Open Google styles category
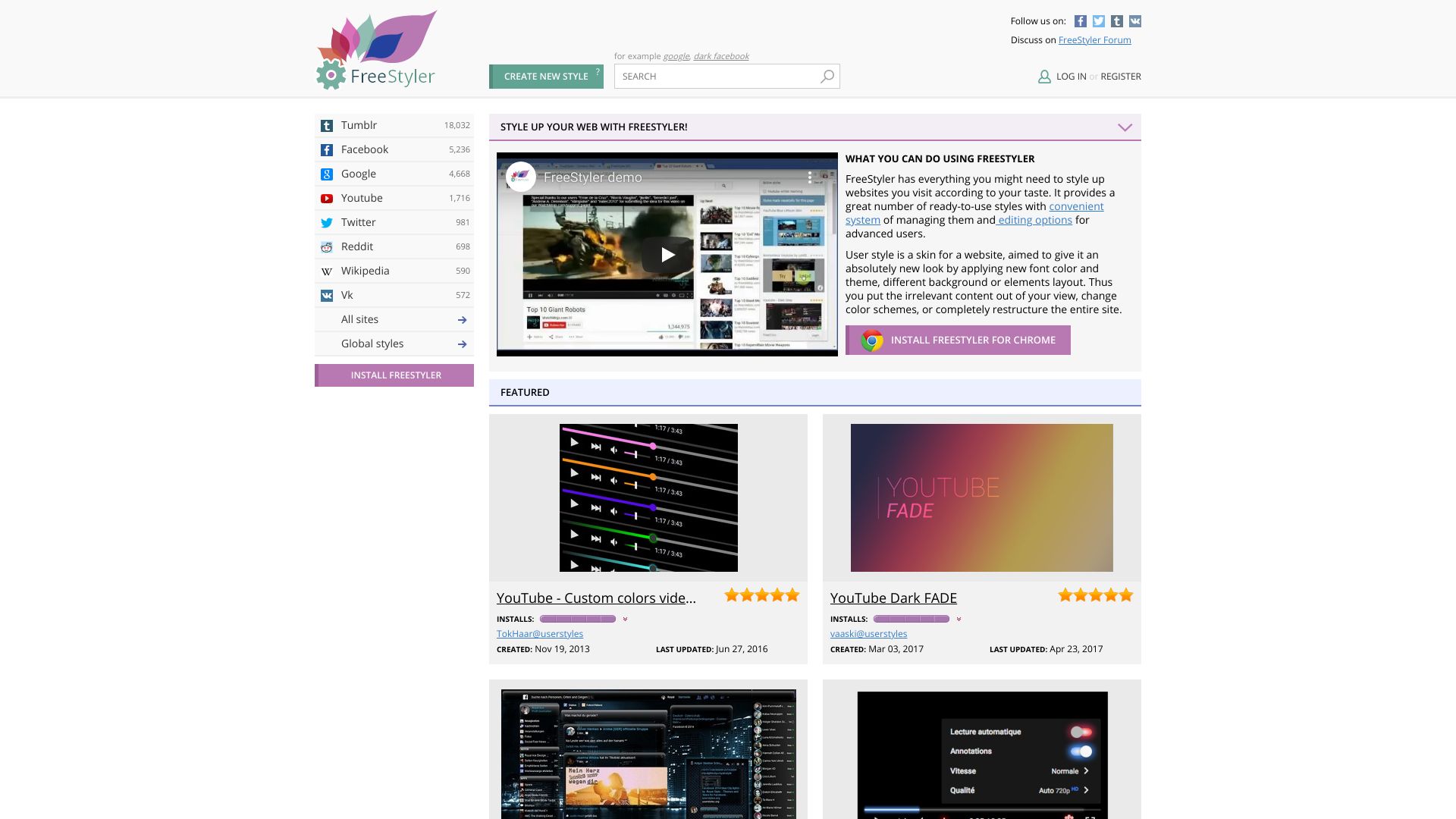Viewport: 1456px width, 819px height. pos(394,174)
